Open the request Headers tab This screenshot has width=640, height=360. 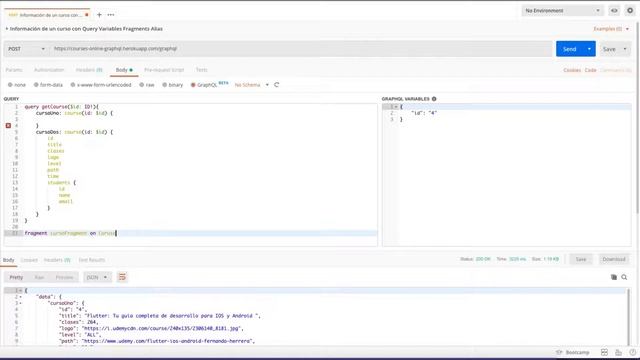(x=89, y=70)
